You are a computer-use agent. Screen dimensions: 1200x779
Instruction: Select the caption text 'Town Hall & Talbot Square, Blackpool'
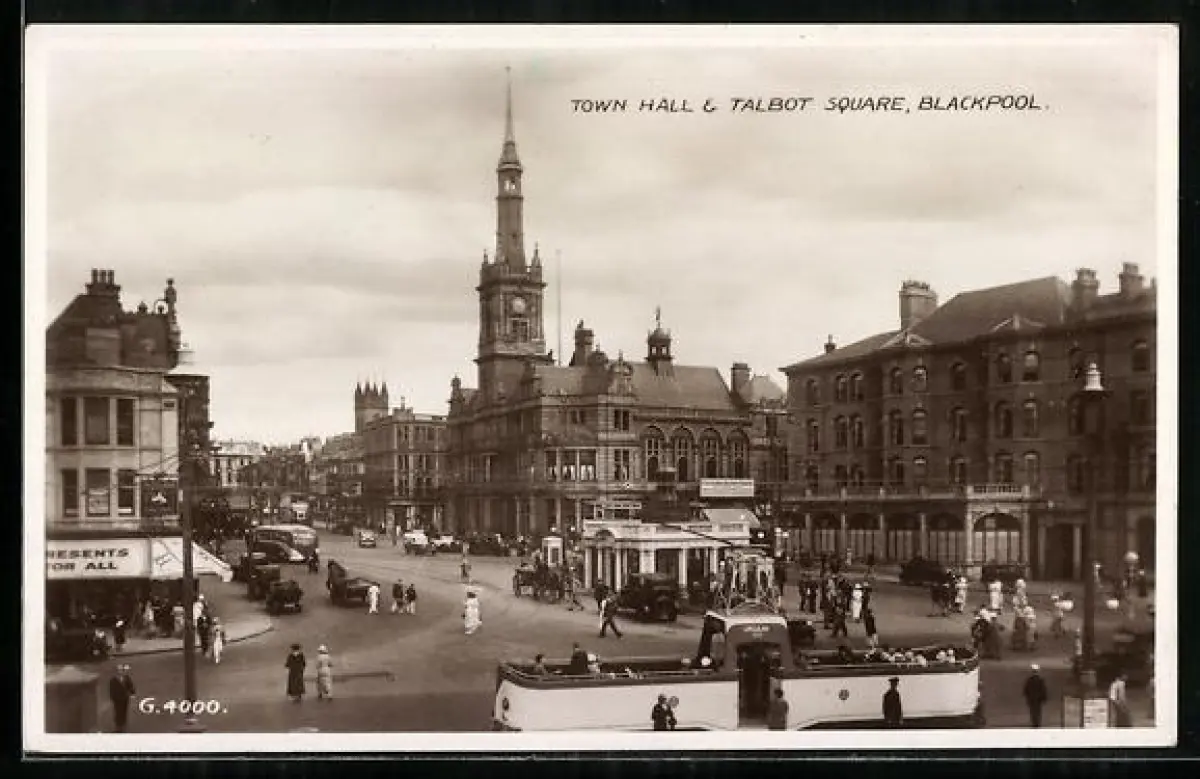(x=806, y=104)
